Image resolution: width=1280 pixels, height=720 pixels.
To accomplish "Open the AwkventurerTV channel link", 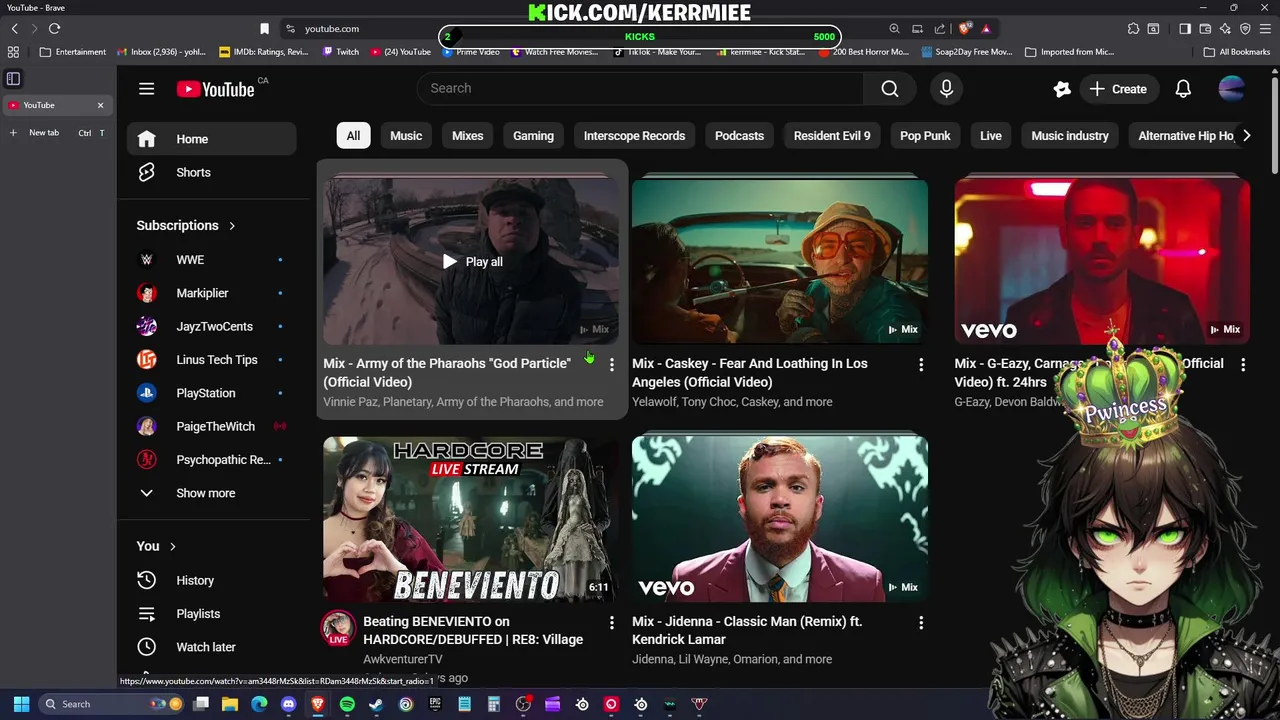I will [402, 659].
